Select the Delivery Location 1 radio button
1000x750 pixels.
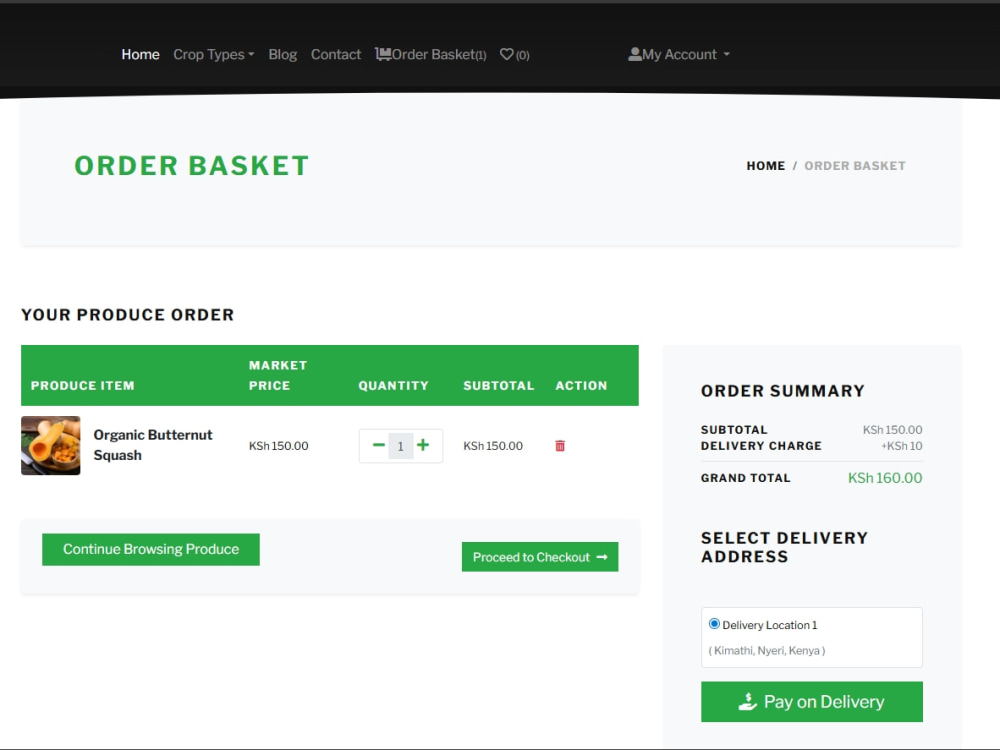coord(714,624)
